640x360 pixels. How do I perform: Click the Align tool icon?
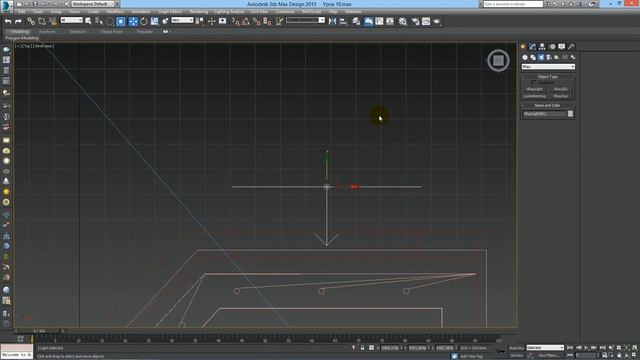click(343, 21)
